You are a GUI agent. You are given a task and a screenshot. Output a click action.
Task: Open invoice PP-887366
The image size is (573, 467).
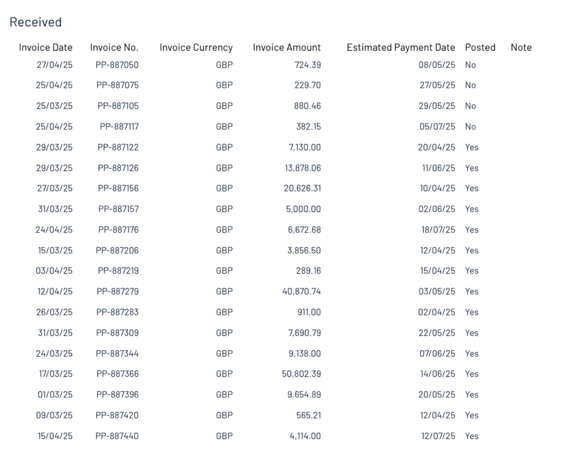pyautogui.click(x=117, y=374)
